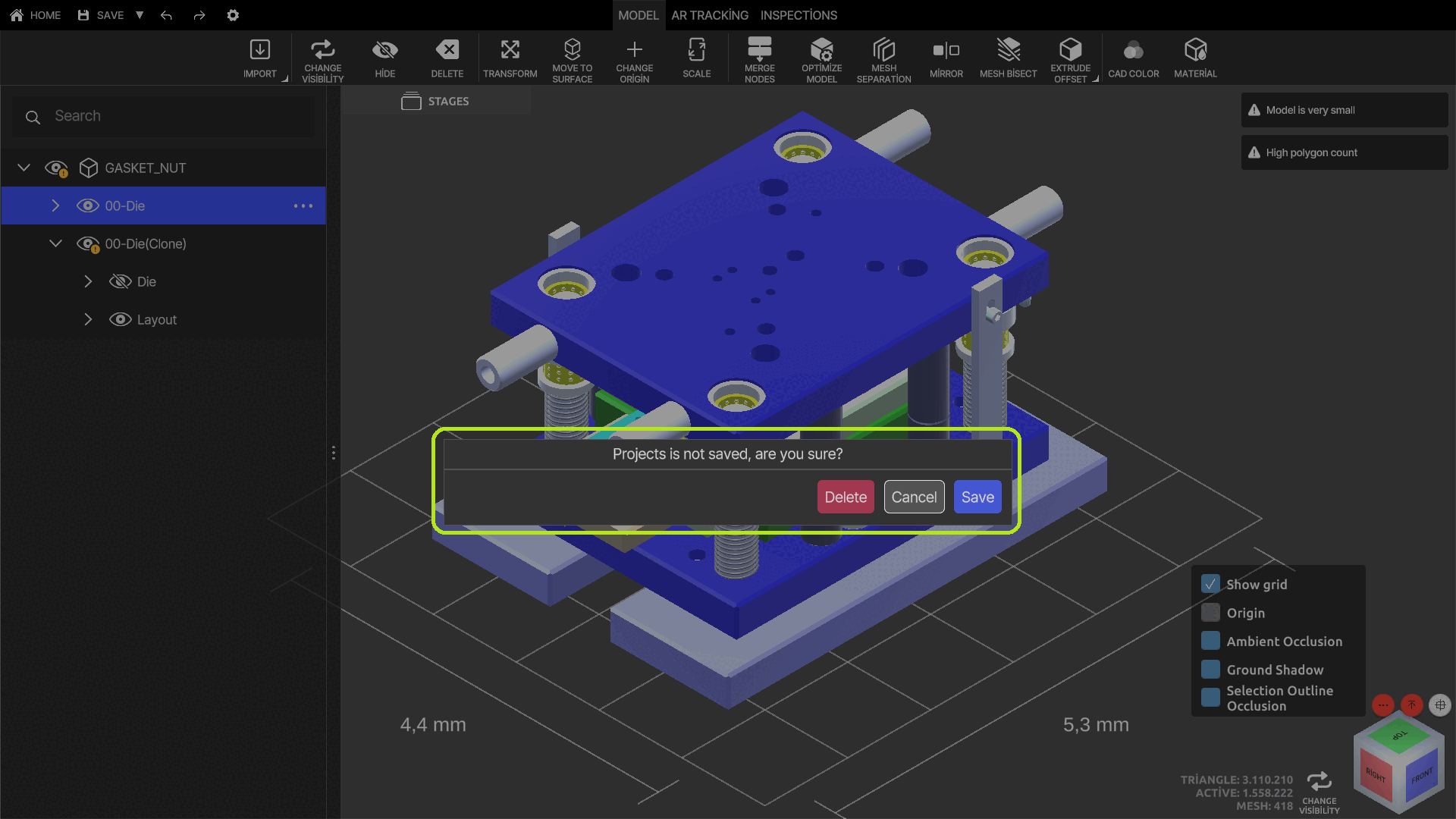Go to Home
The image size is (1456, 819).
[36, 15]
